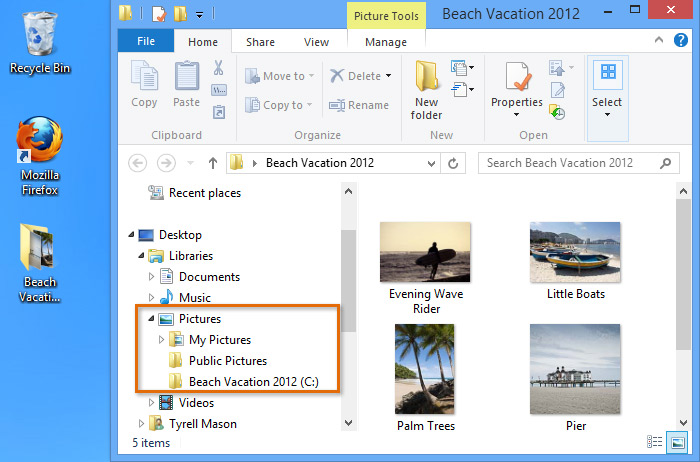The image size is (700, 462).
Task: Open the Share ribbon tab
Action: 260,42
